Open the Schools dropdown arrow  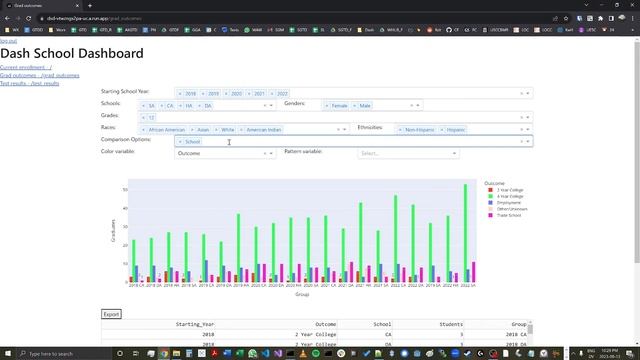tap(271, 106)
